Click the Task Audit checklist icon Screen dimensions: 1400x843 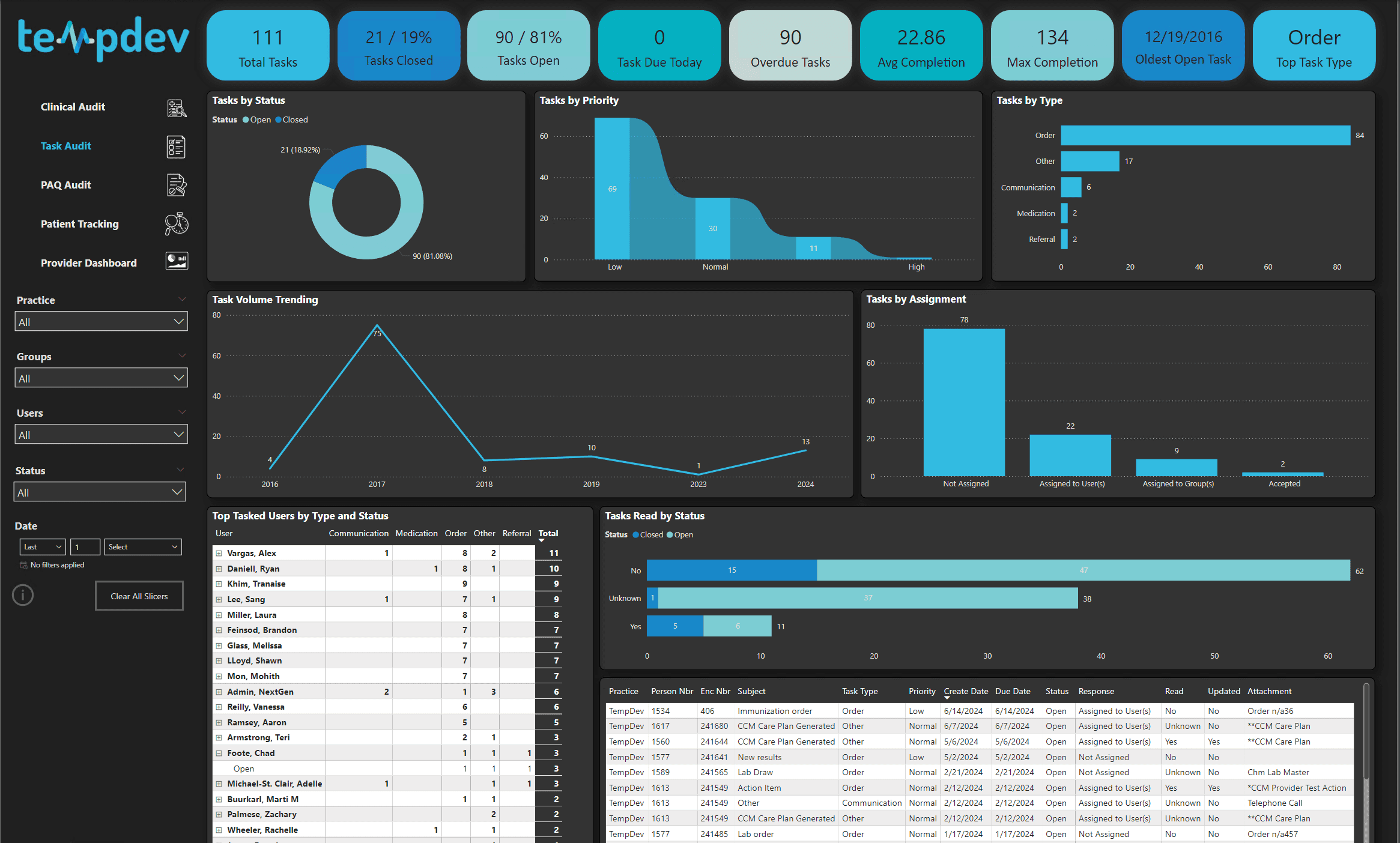coord(176,147)
